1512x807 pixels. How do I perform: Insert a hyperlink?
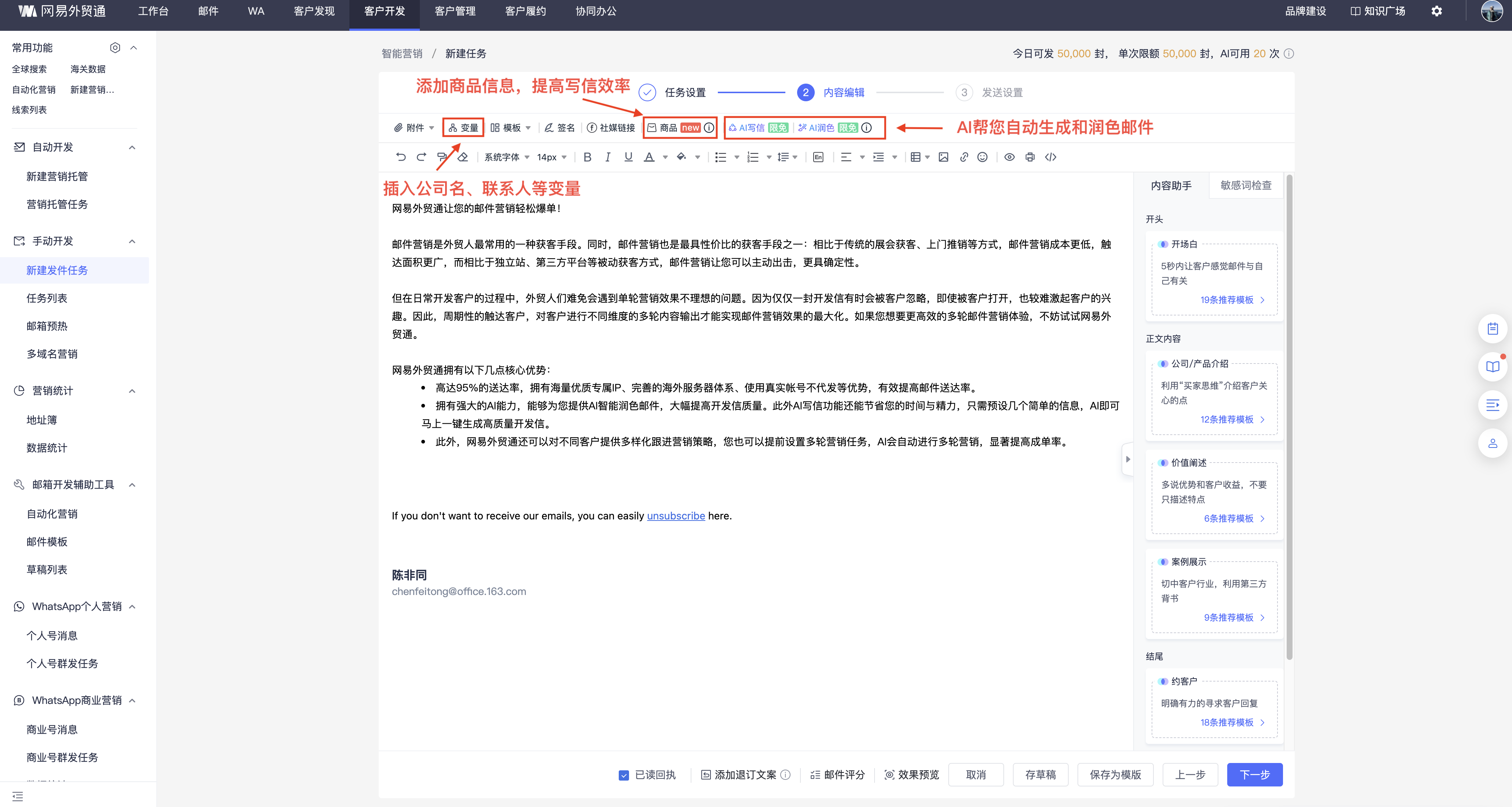pos(964,157)
